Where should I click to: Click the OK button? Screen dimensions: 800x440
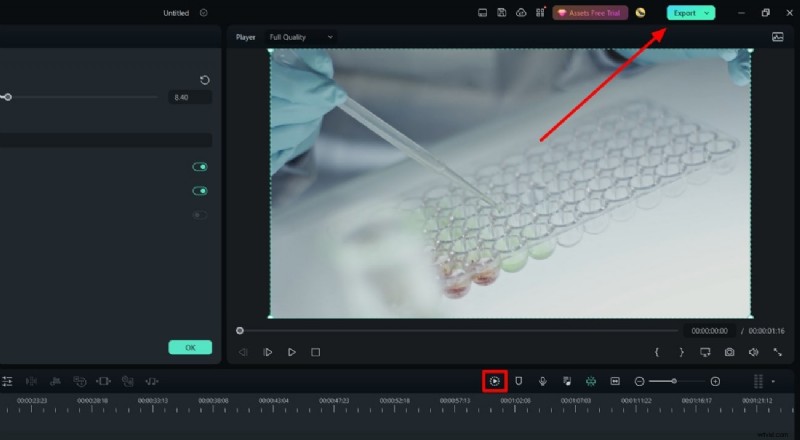(190, 348)
